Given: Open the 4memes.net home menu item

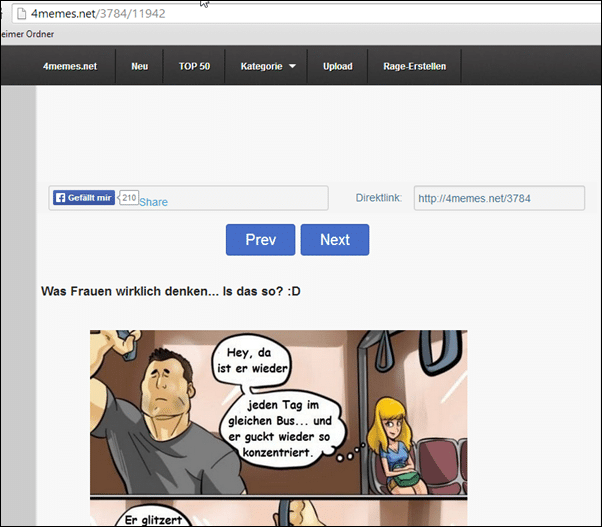Looking at the screenshot, I should click(x=70, y=66).
